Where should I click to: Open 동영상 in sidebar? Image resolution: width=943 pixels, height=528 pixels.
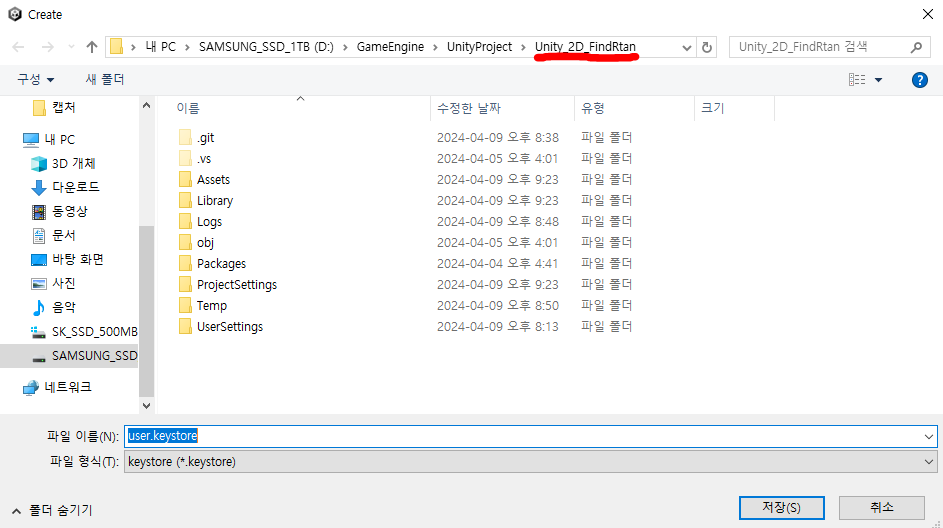tap(69, 211)
